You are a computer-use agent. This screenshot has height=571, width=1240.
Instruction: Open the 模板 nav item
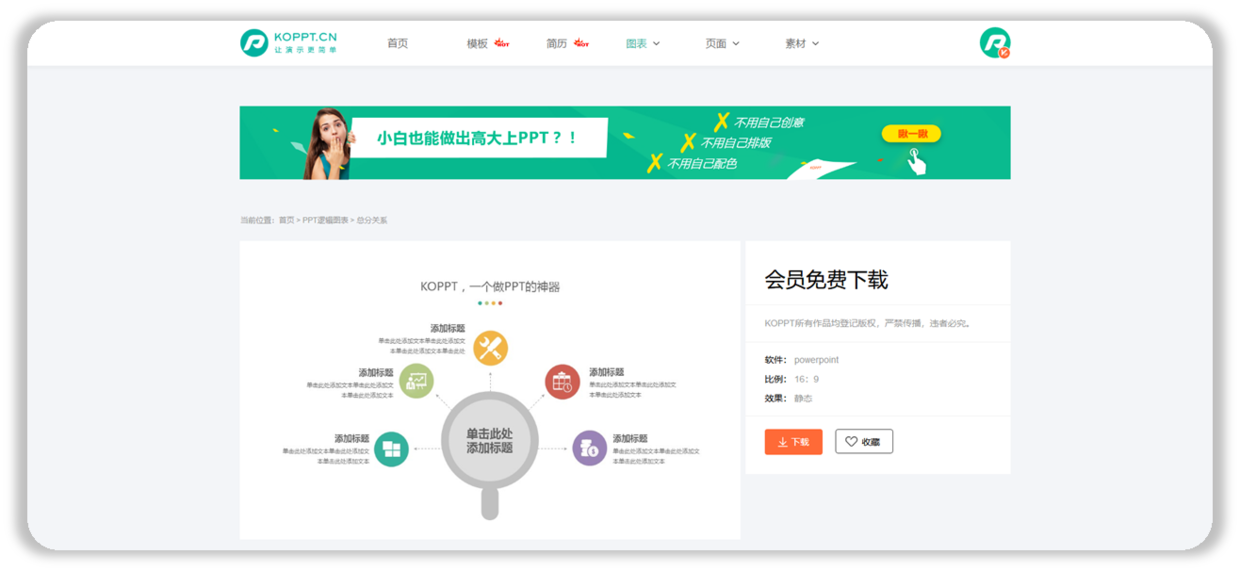coord(477,43)
